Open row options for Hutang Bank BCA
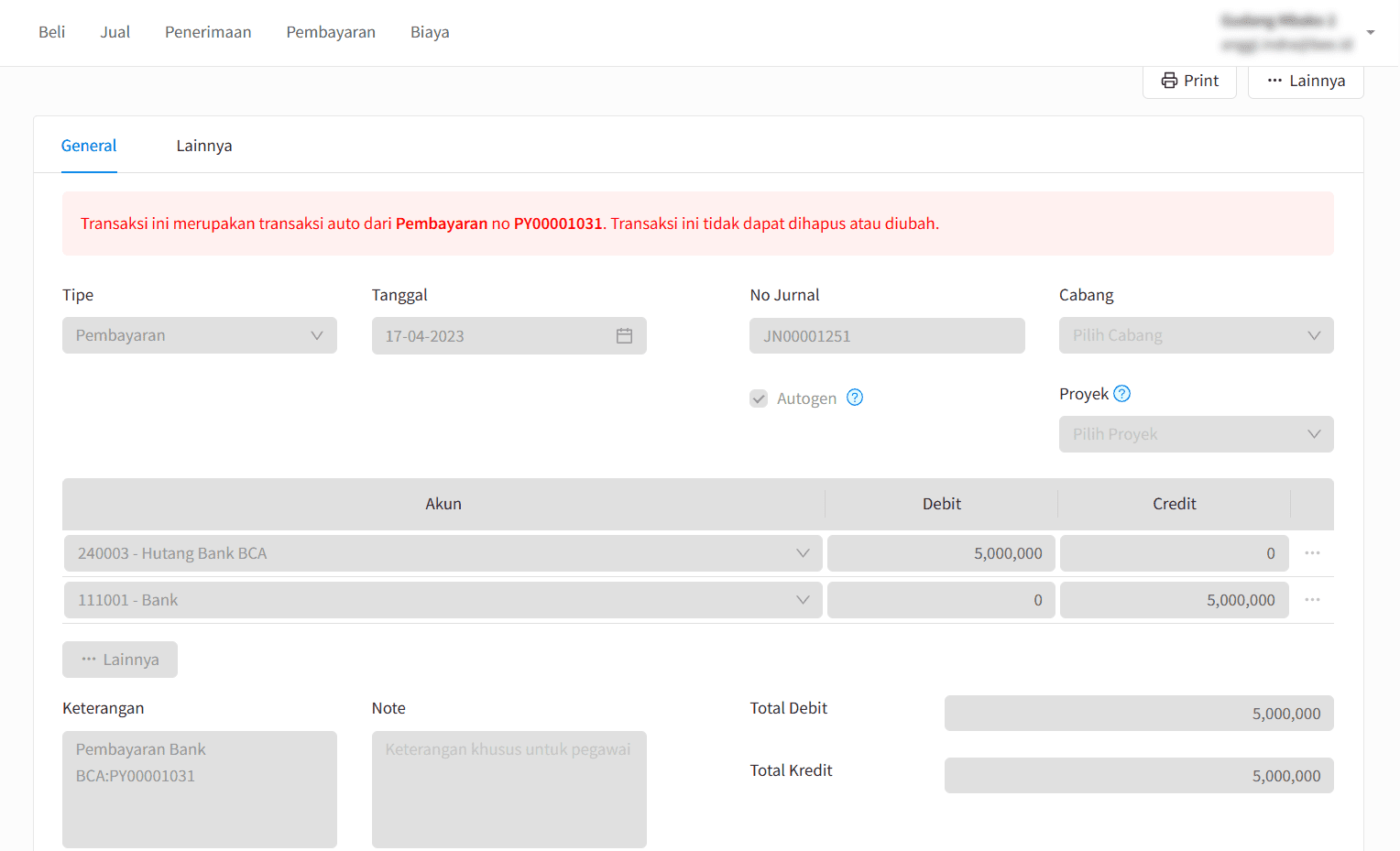The image size is (1400, 851). tap(1312, 553)
